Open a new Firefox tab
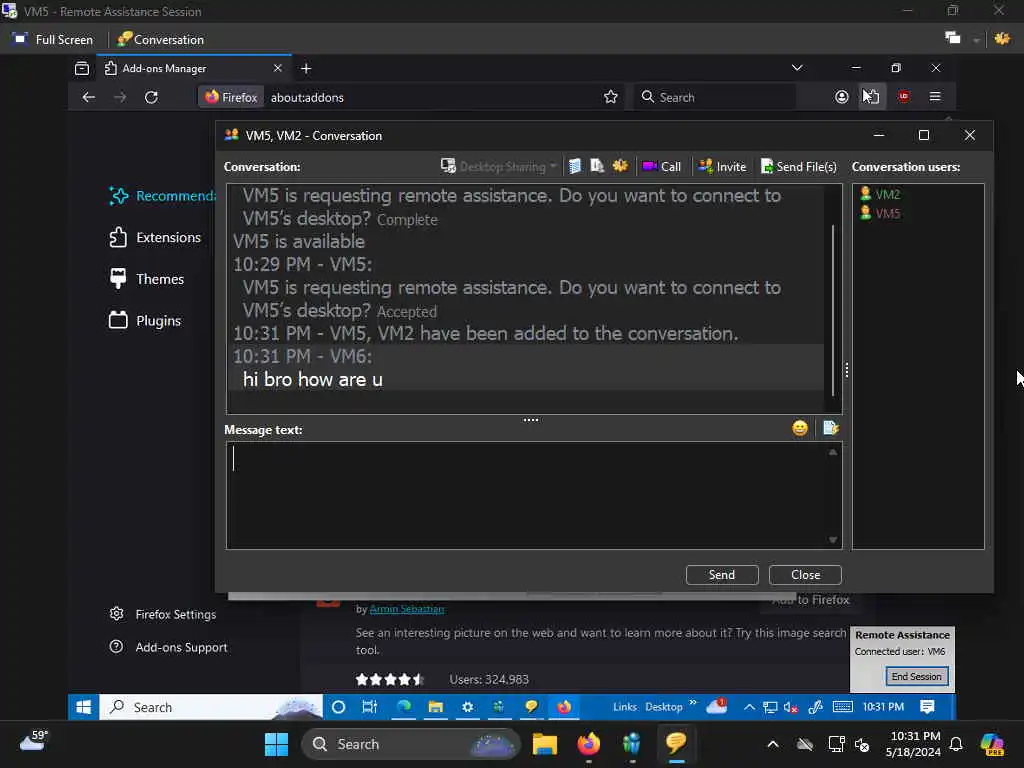Screen dimensions: 1024x768 [306, 68]
